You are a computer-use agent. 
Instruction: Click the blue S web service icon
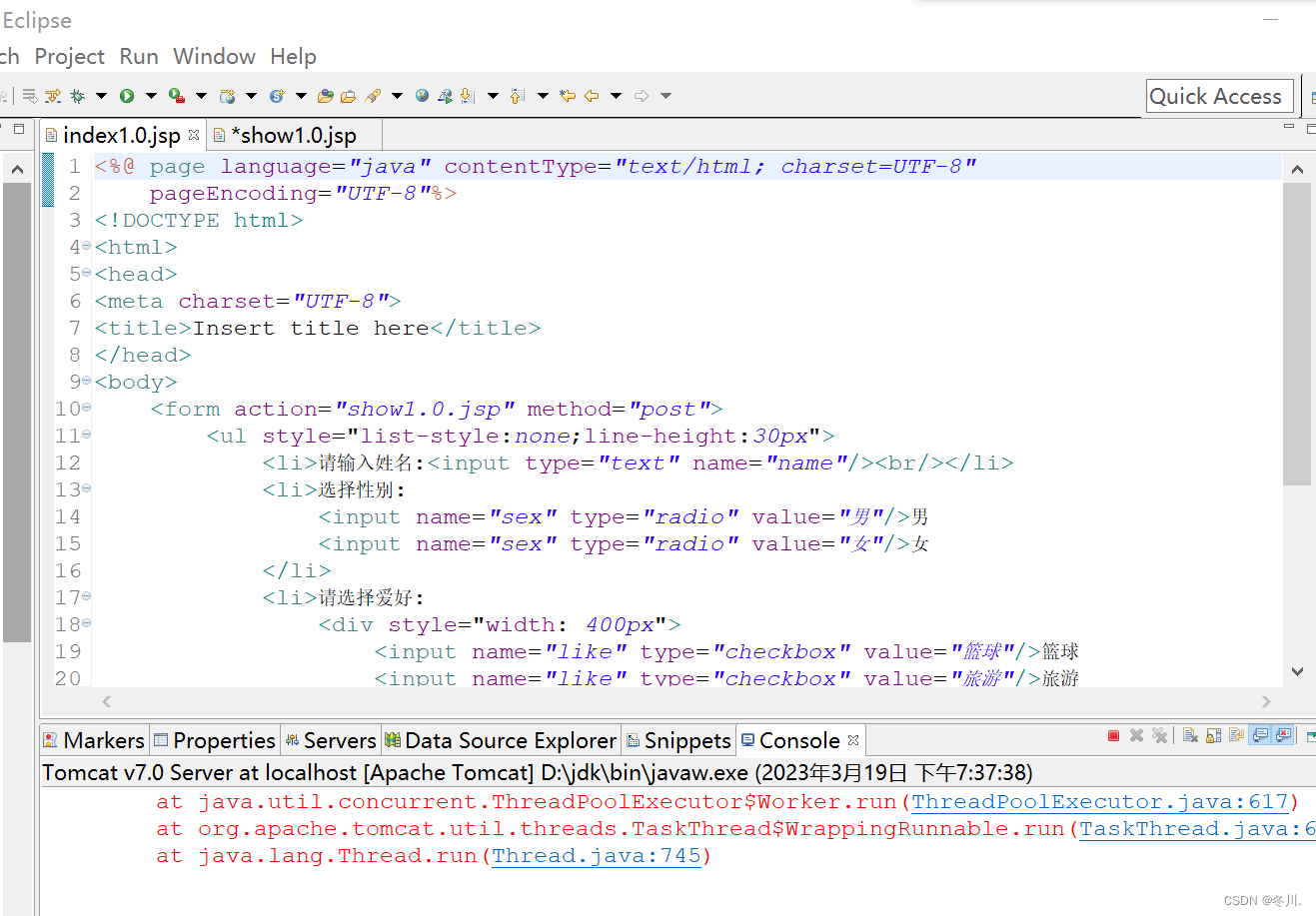pos(277,96)
